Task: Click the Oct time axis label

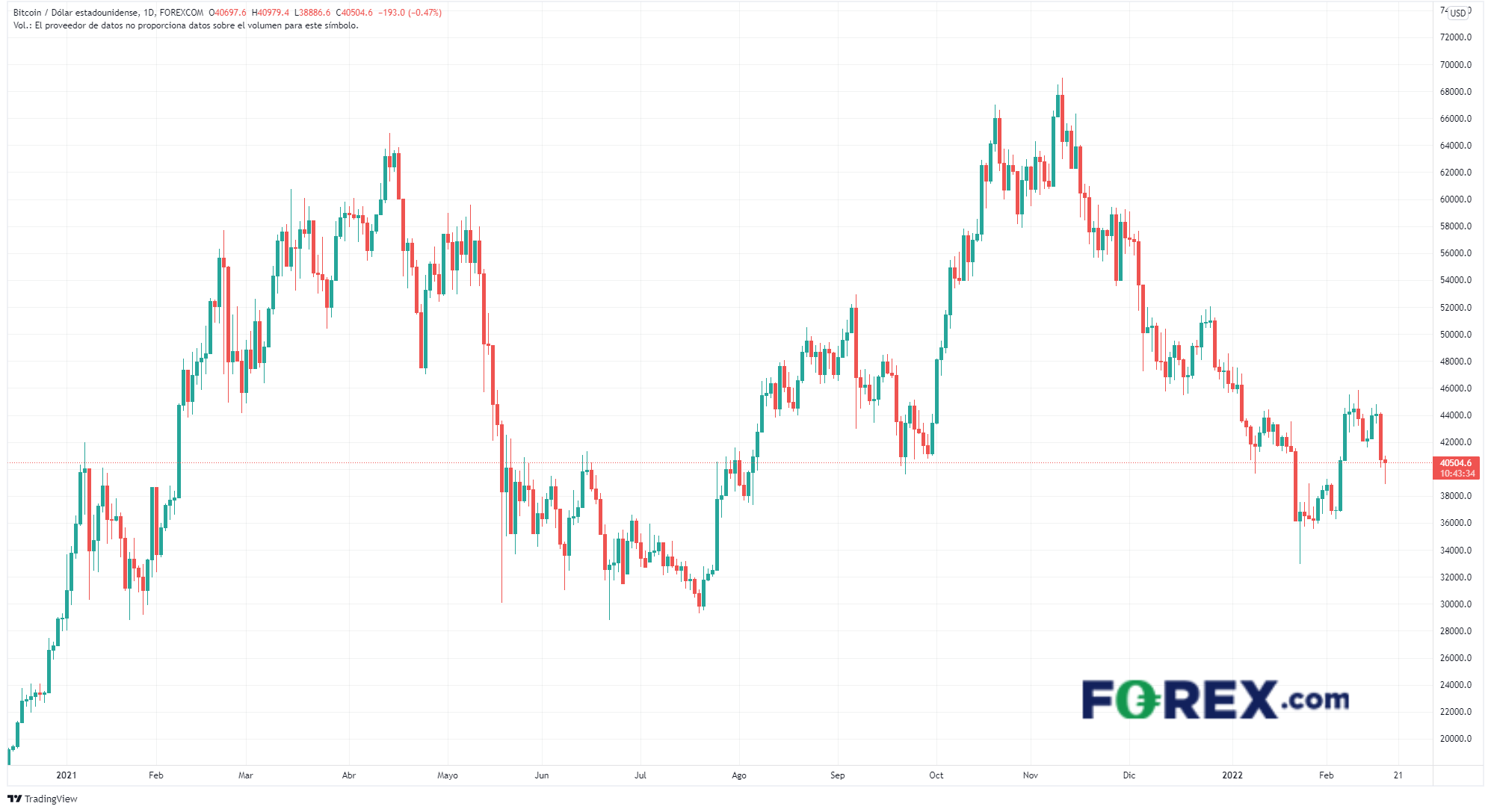Action: coord(936,775)
